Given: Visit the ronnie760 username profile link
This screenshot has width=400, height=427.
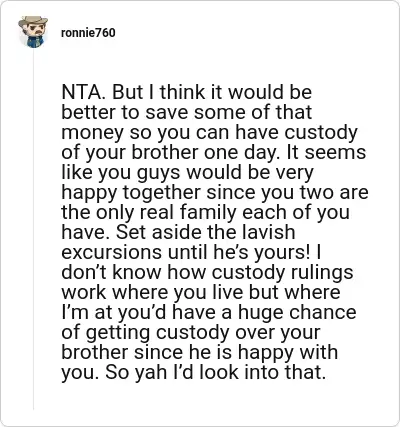Looking at the screenshot, I should coord(88,33).
